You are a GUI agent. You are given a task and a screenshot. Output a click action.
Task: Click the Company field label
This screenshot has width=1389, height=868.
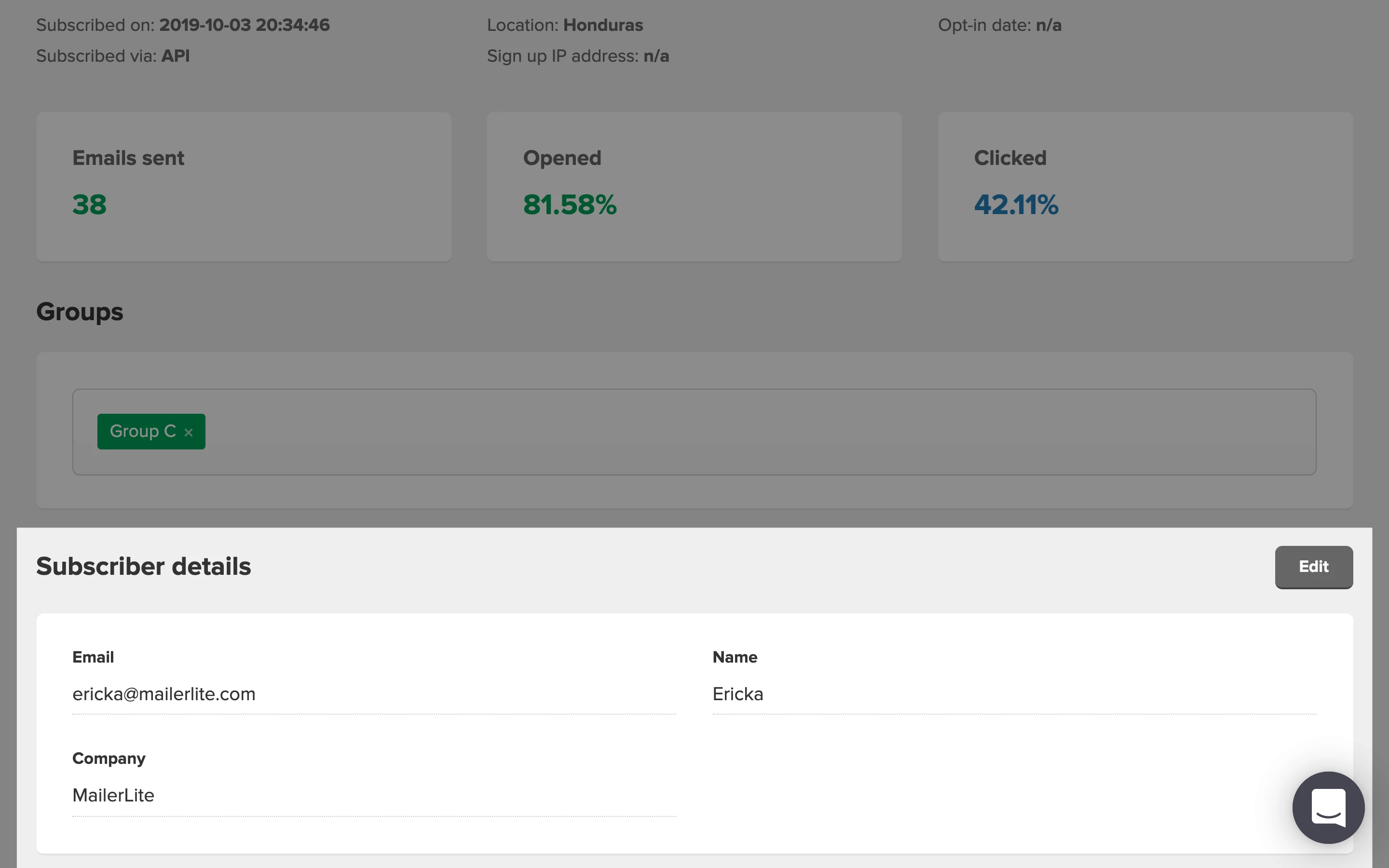pos(109,759)
